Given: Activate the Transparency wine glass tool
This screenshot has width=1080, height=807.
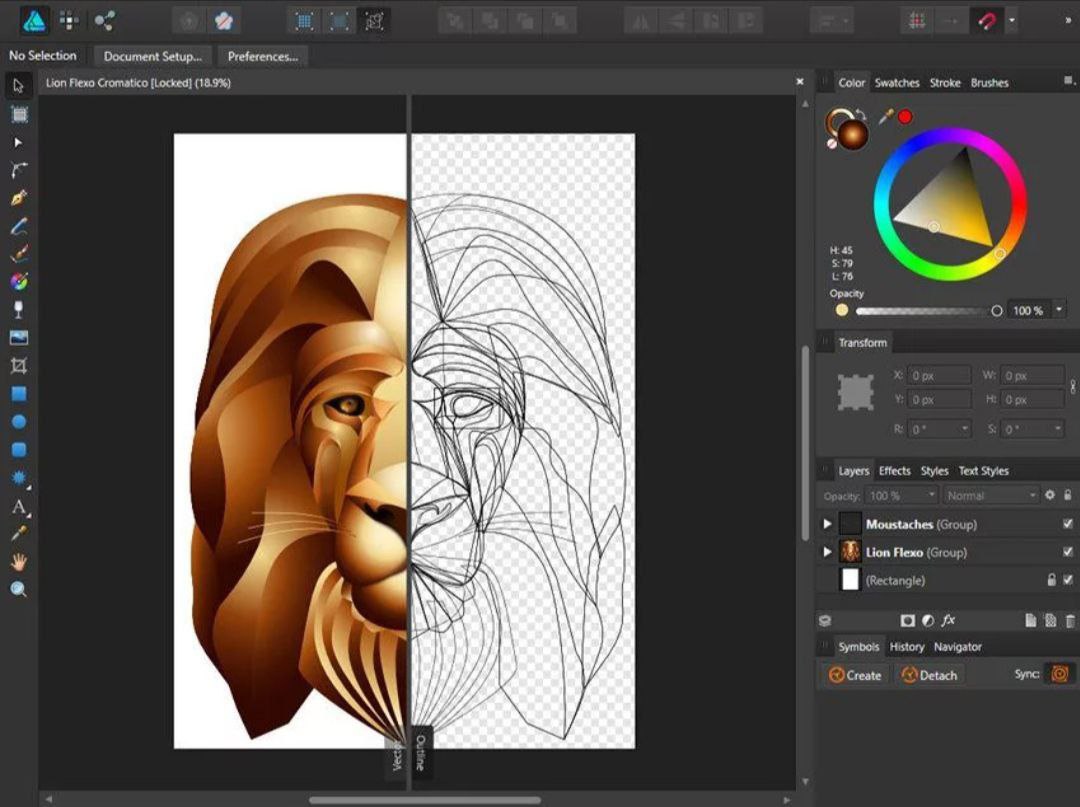Looking at the screenshot, I should point(18,310).
